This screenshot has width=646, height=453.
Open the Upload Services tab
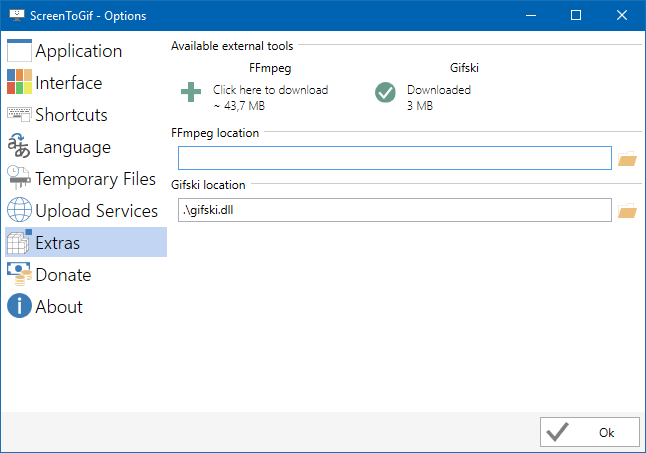coord(86,210)
